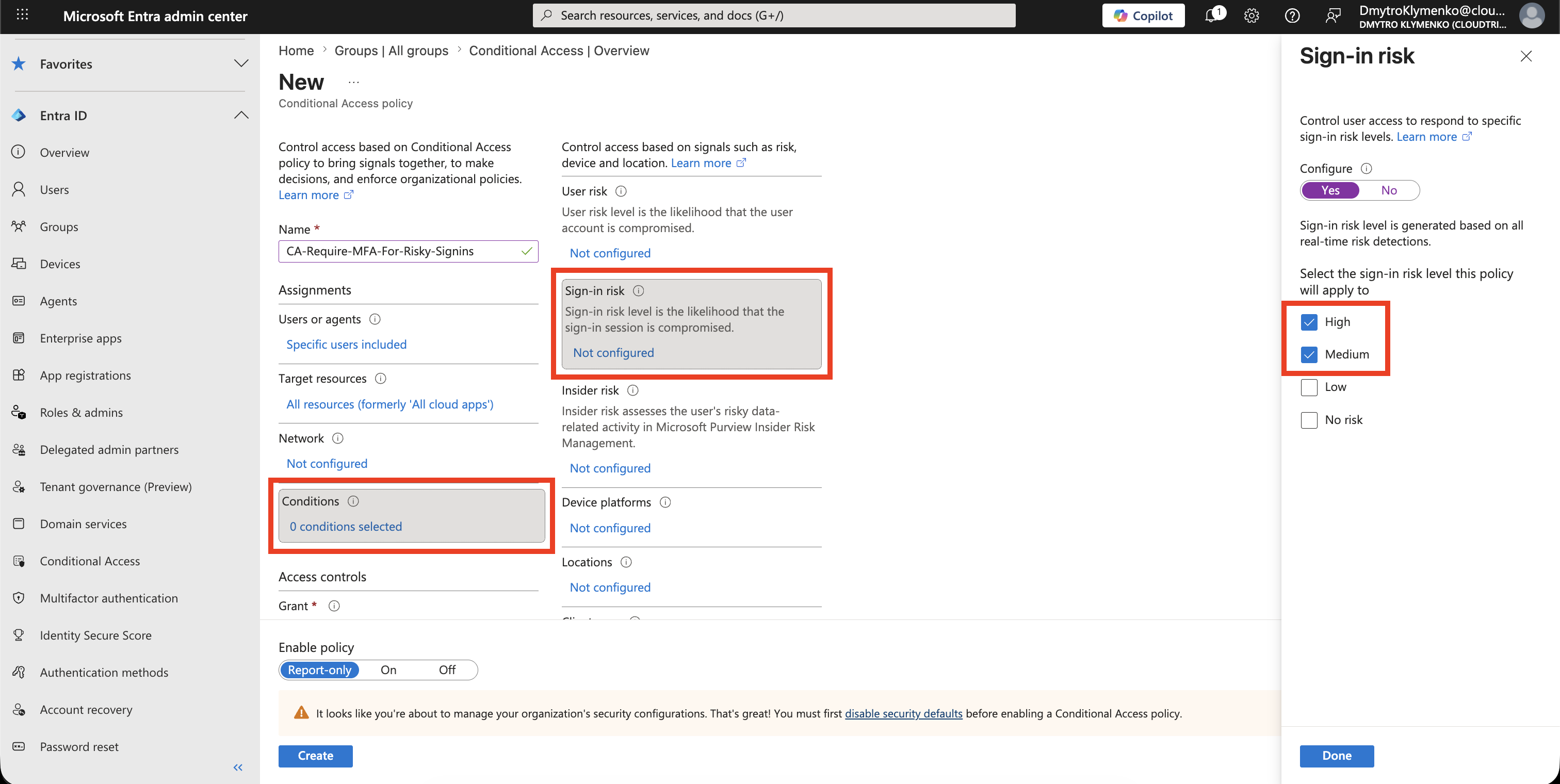Click All resources (formerly 'All cloud apps') link
The width and height of the screenshot is (1560, 784).
pyautogui.click(x=389, y=404)
